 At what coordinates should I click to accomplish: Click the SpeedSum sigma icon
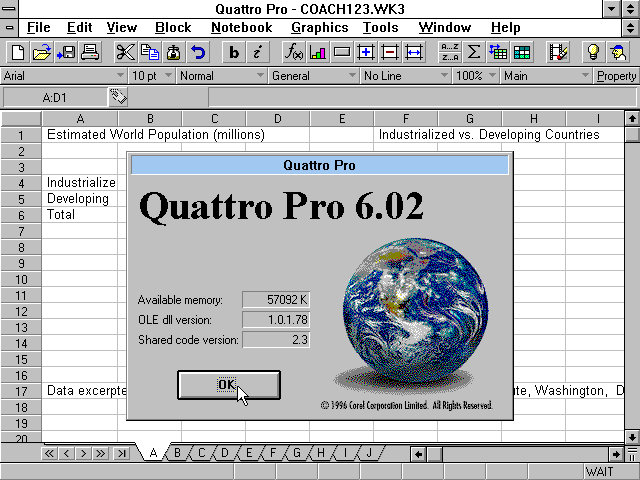point(474,53)
